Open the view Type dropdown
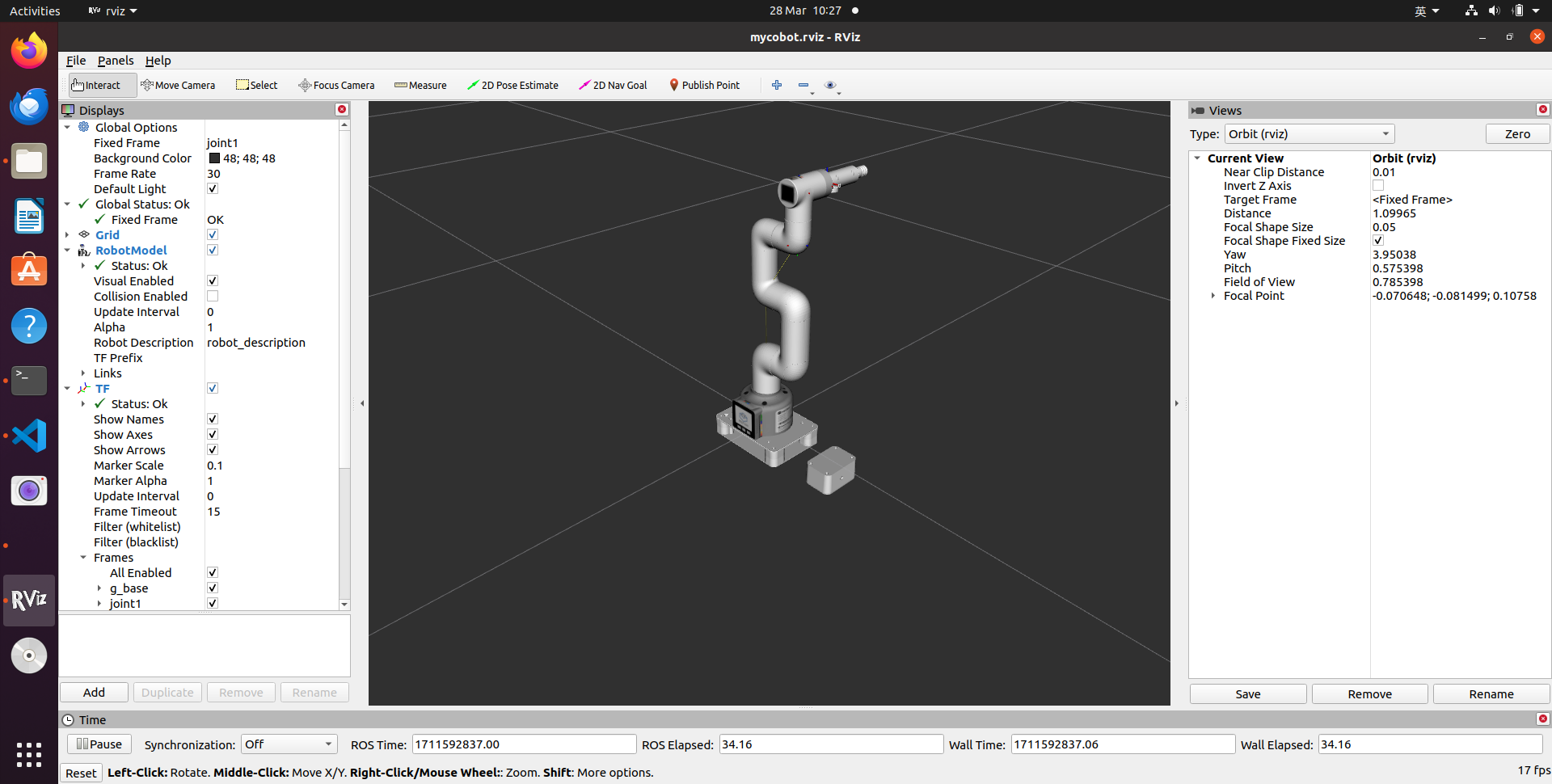Viewport: 1552px width, 784px height. pos(1309,134)
